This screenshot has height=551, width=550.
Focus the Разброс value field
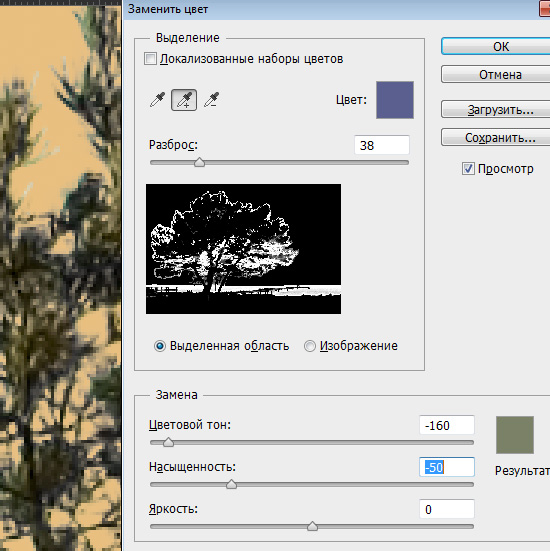pos(382,145)
